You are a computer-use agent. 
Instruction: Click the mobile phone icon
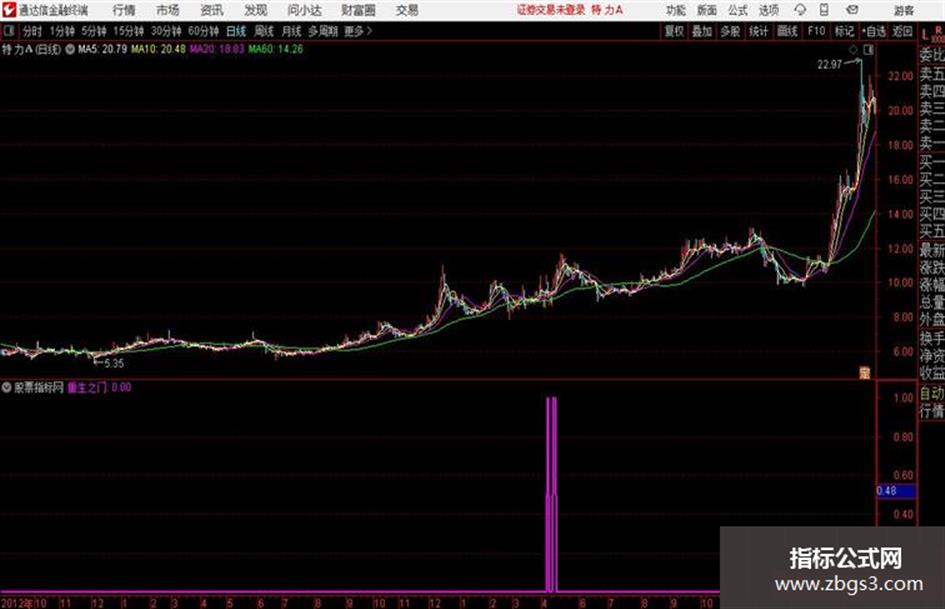pyautogui.click(x=824, y=10)
